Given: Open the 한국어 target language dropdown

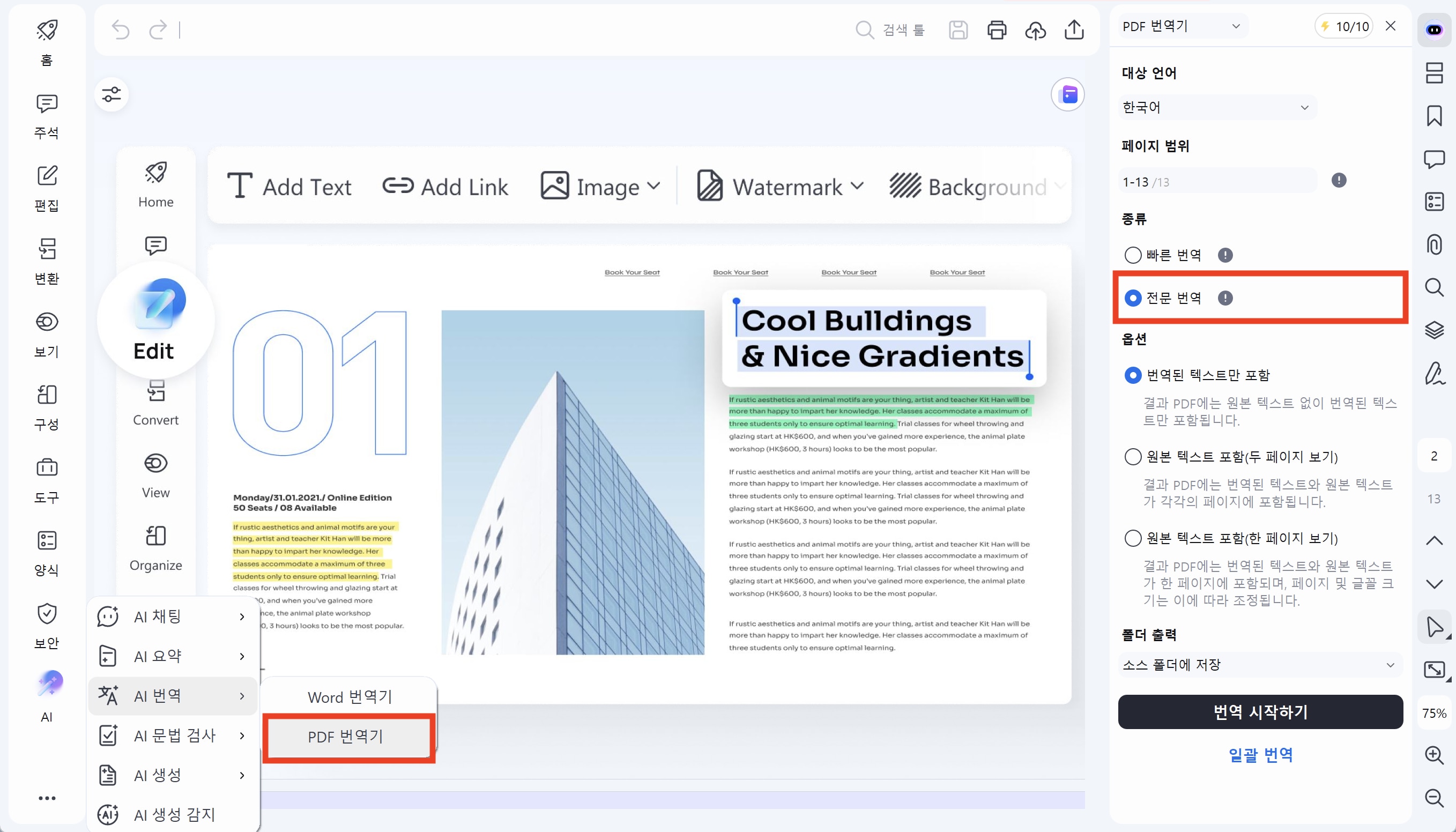Looking at the screenshot, I should (x=1216, y=107).
